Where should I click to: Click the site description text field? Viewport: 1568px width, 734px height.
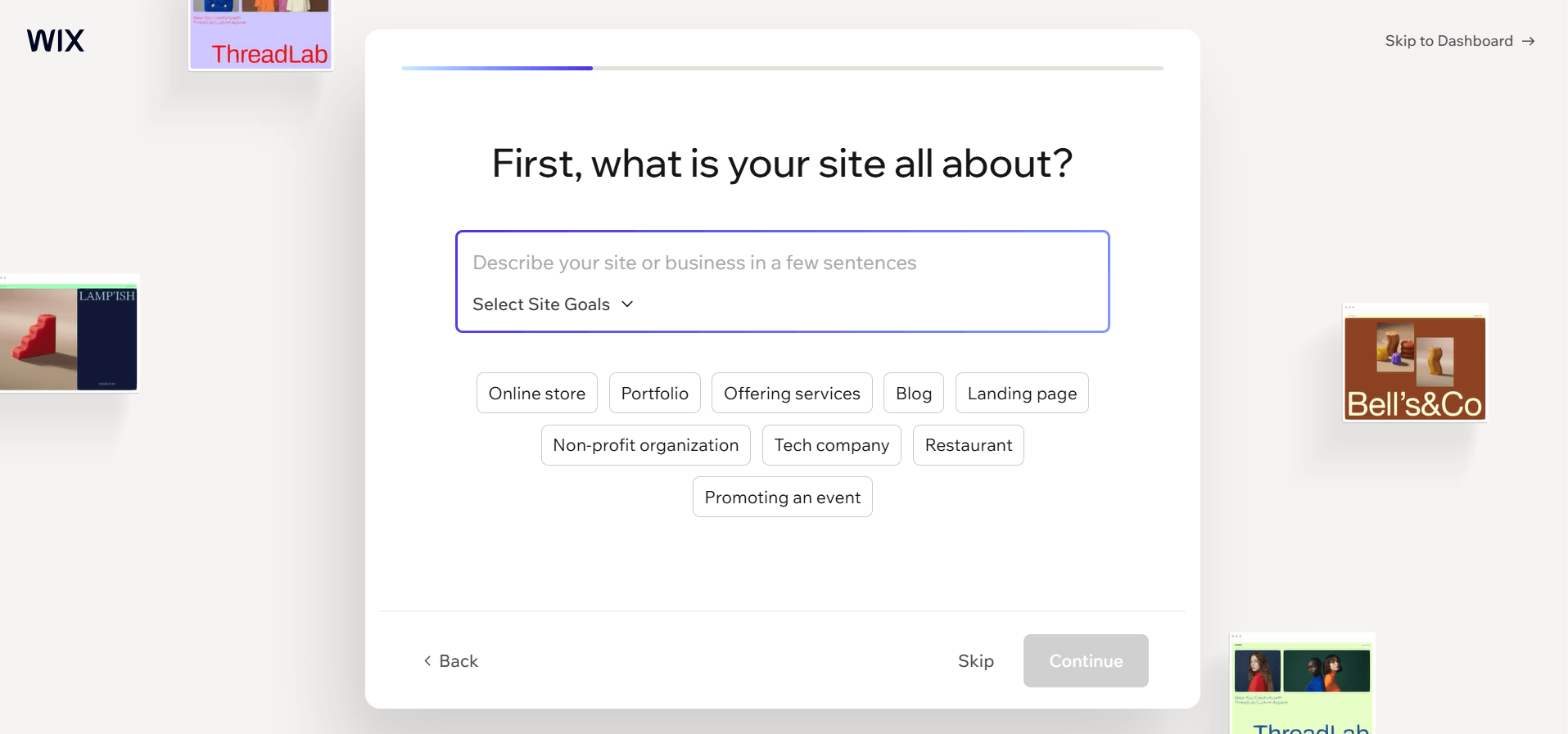click(782, 263)
